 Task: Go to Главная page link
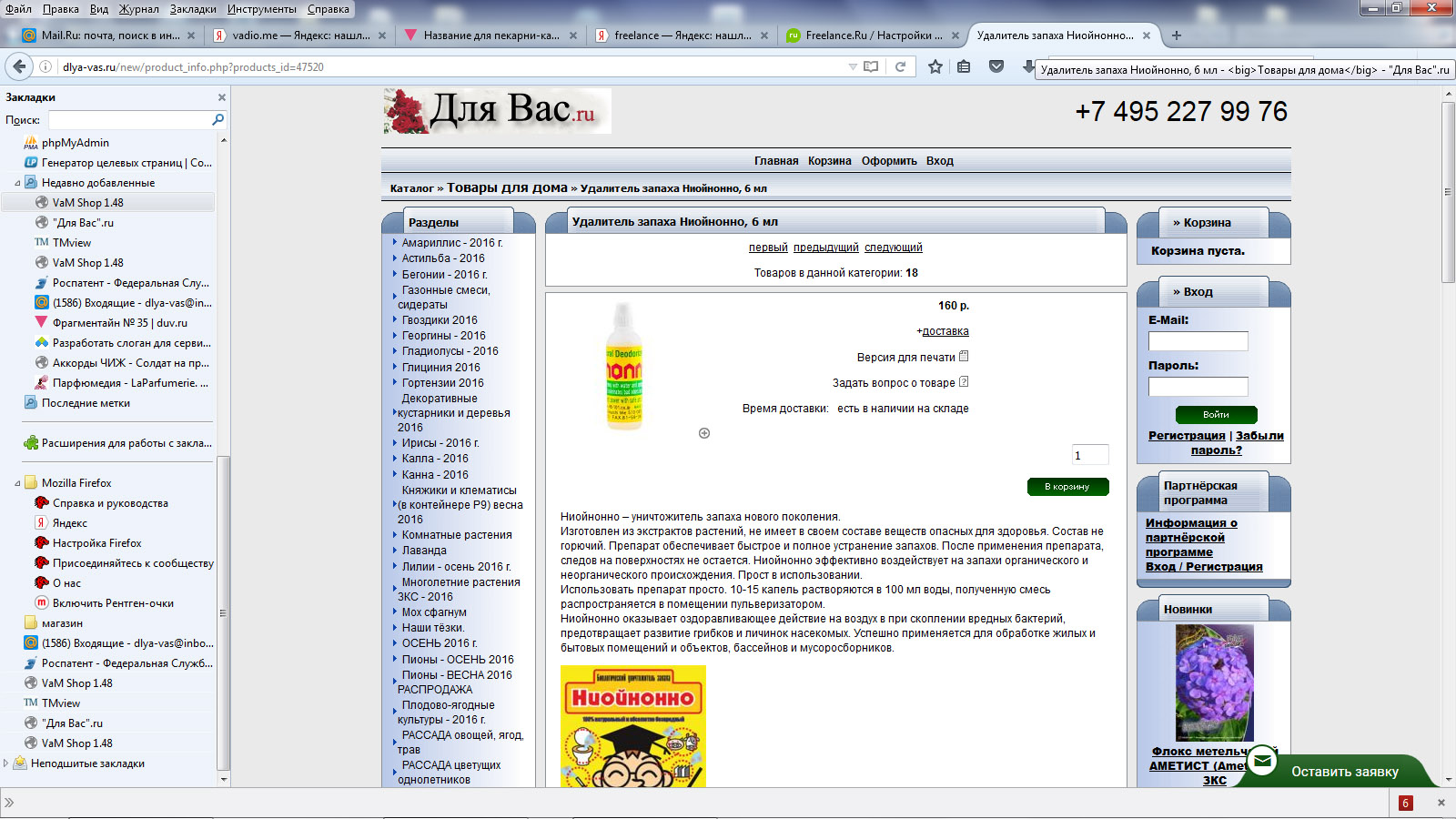click(x=776, y=161)
